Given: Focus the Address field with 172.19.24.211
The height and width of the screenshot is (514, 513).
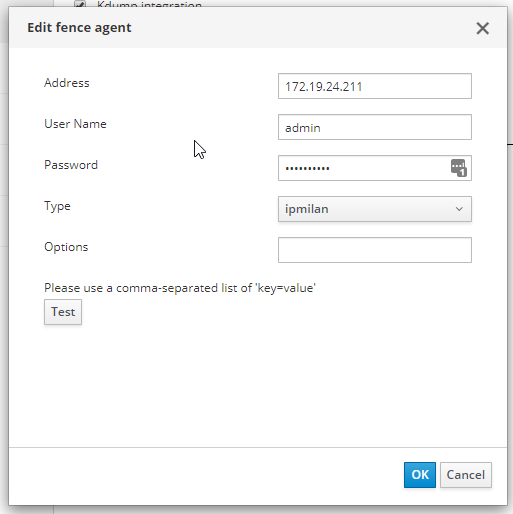Looking at the screenshot, I should (x=375, y=86).
